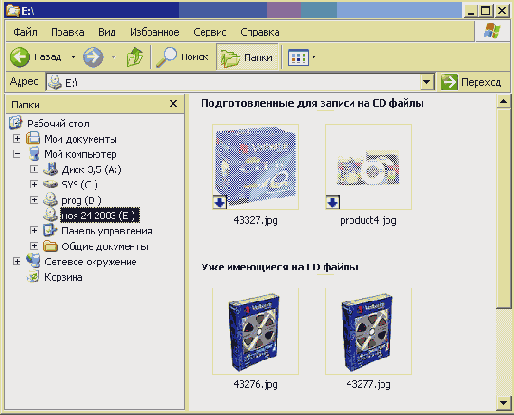Click the 43277.jpg file name
Viewport: 514px width, 415px height.
coord(368,384)
